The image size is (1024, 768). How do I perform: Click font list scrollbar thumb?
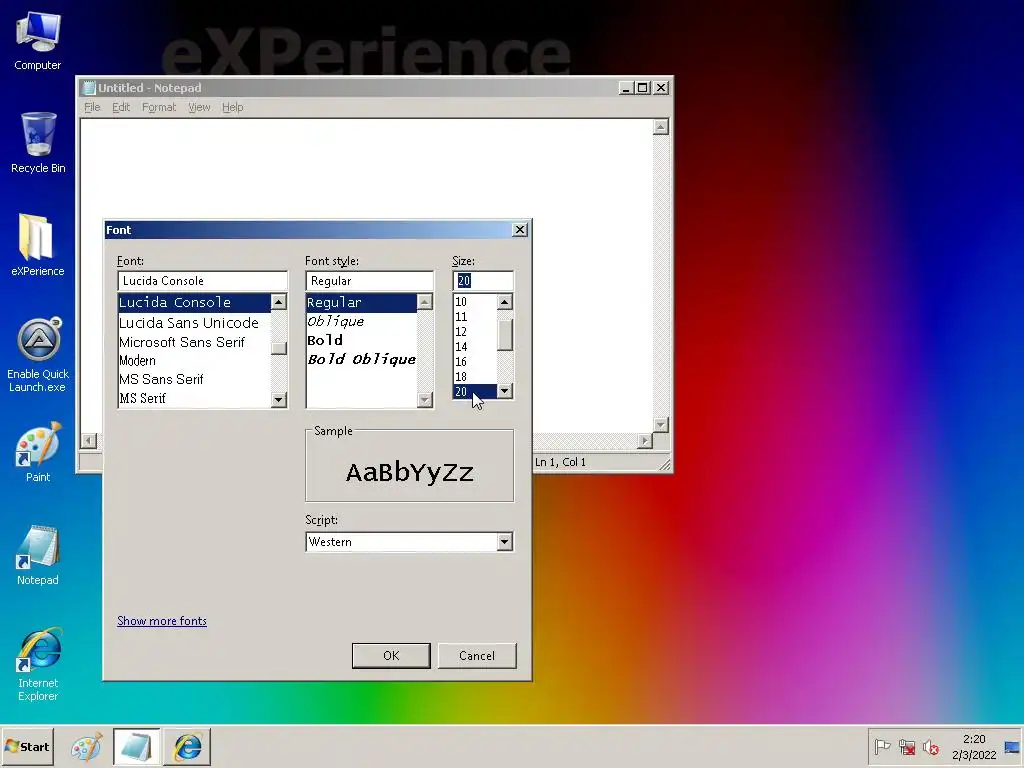tap(279, 348)
